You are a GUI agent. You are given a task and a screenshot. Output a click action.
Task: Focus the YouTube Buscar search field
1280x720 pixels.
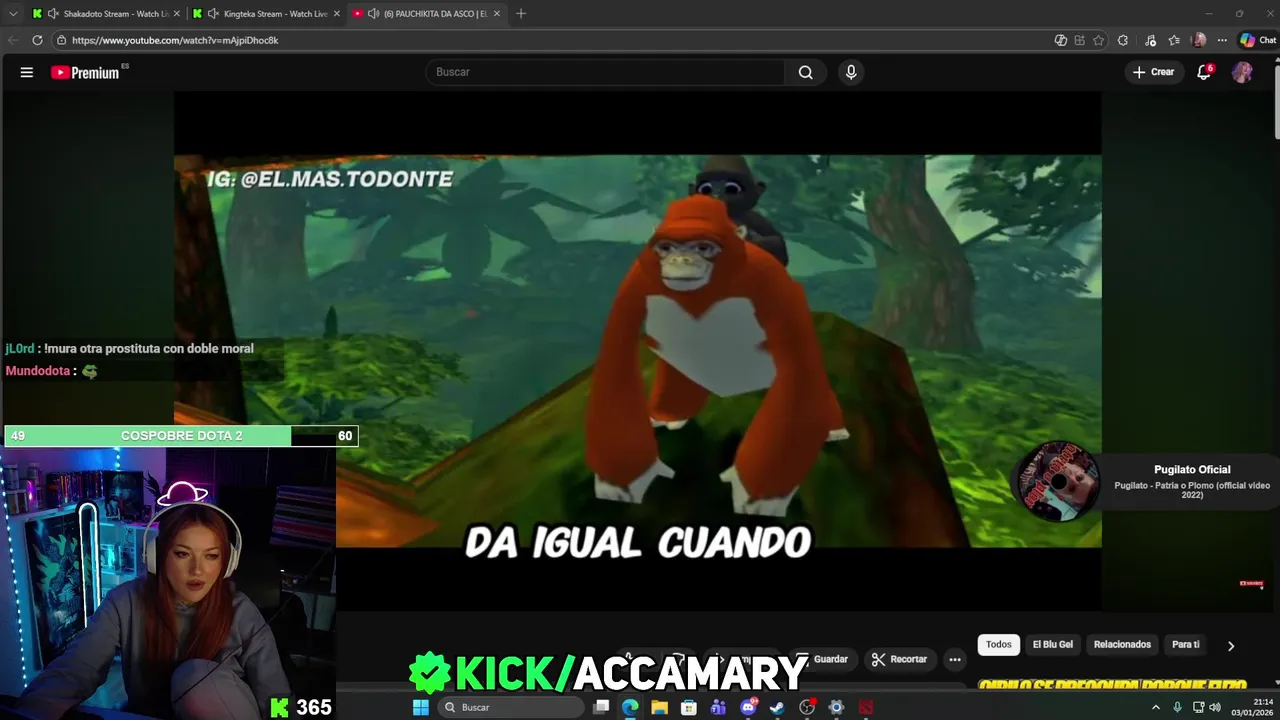pyautogui.click(x=606, y=72)
